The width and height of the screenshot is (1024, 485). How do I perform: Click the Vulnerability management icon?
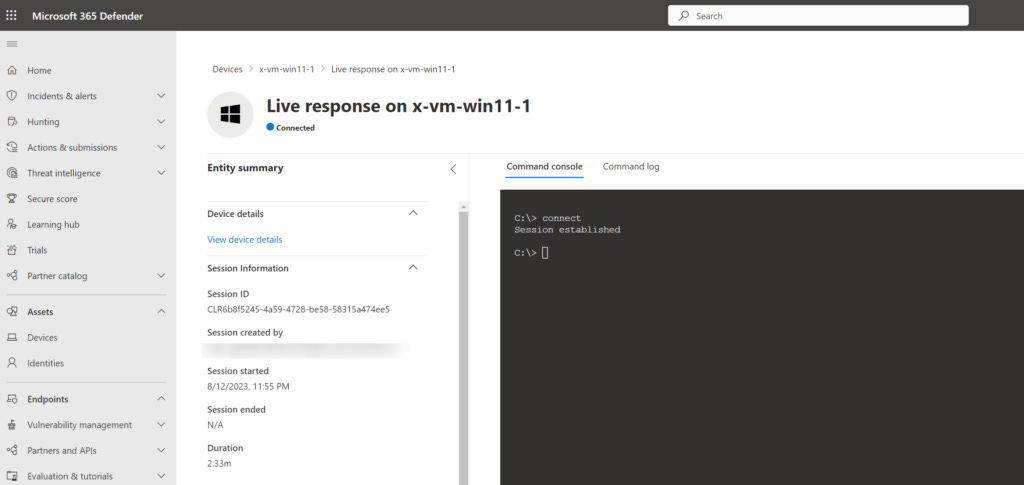point(12,425)
